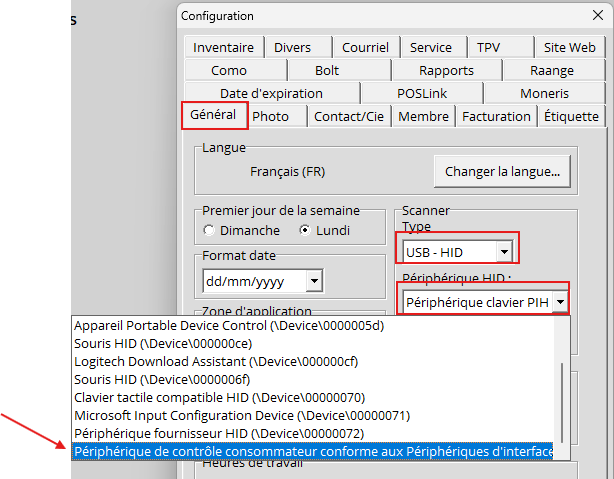Choose Clavier tactile compatible HID device
The image size is (614, 479).
click(219, 397)
